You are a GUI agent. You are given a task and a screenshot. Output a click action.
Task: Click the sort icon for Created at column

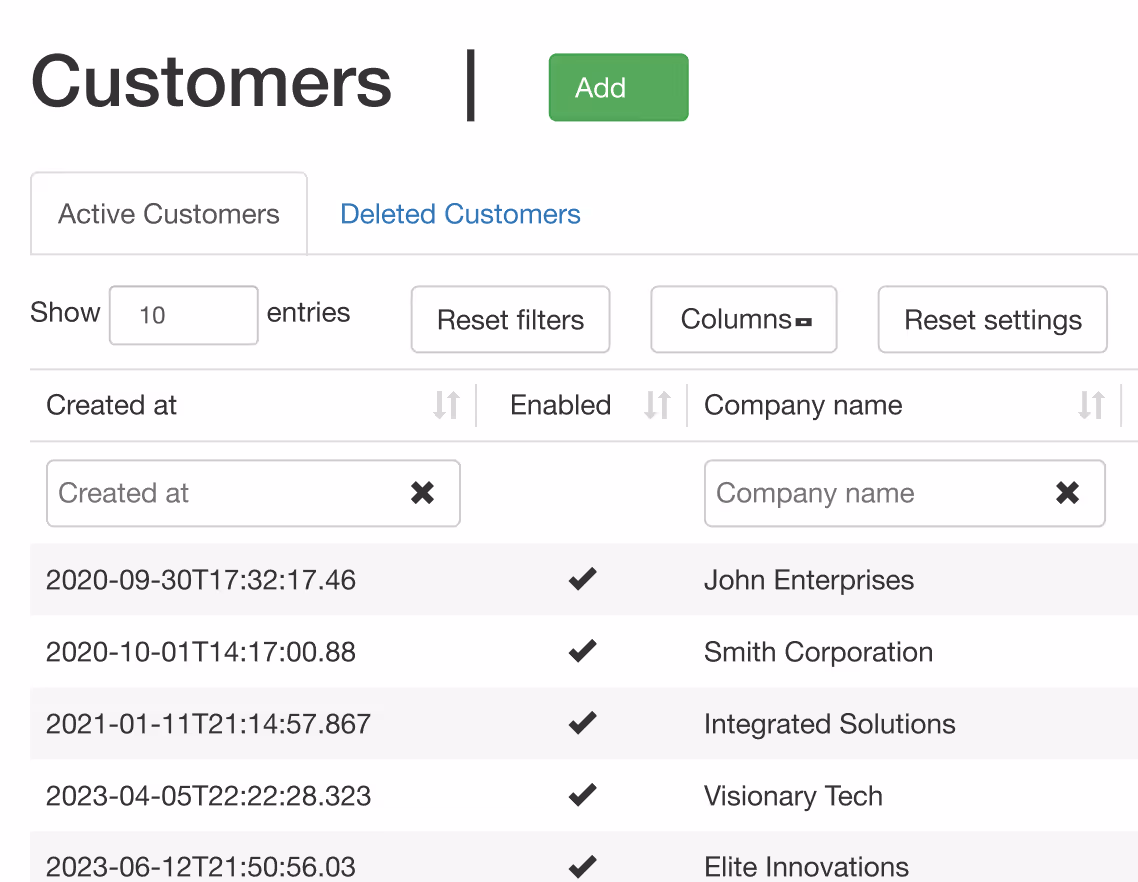point(446,405)
